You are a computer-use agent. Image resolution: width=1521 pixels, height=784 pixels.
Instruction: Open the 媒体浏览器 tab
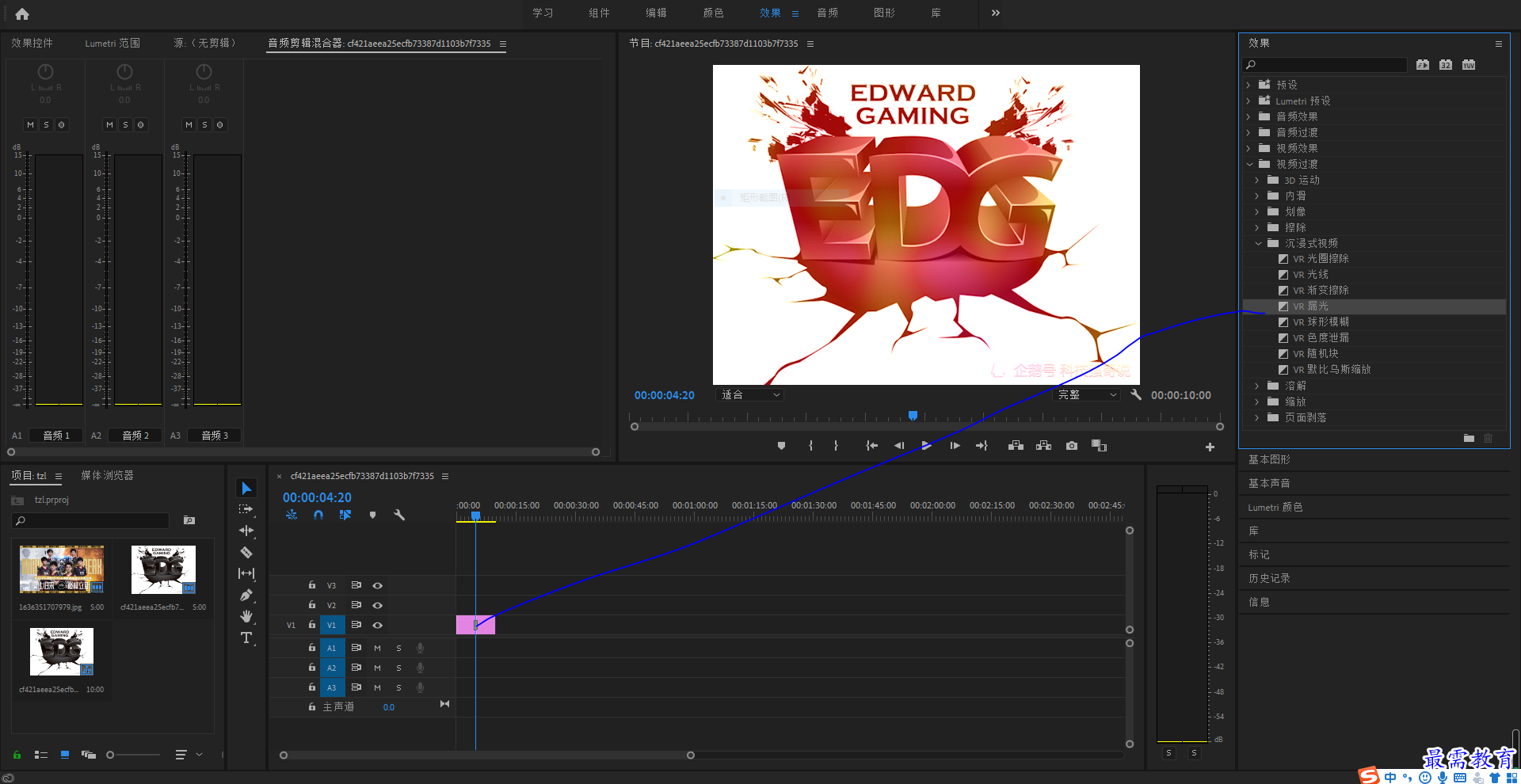point(107,475)
